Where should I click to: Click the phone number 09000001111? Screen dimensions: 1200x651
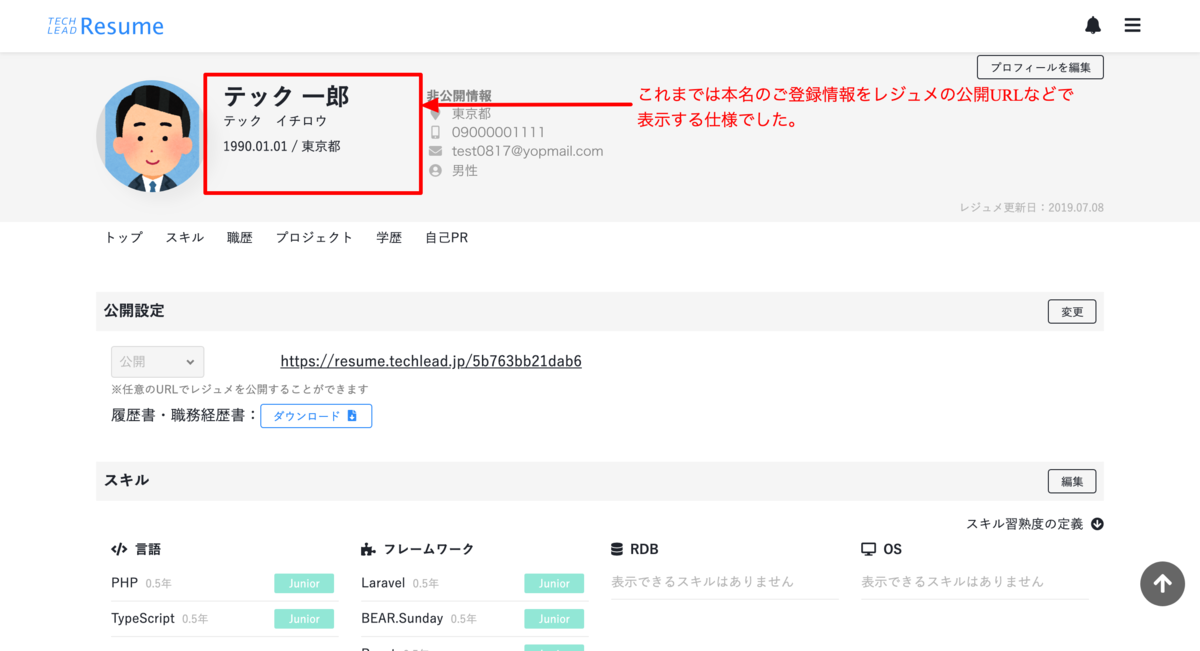[498, 132]
